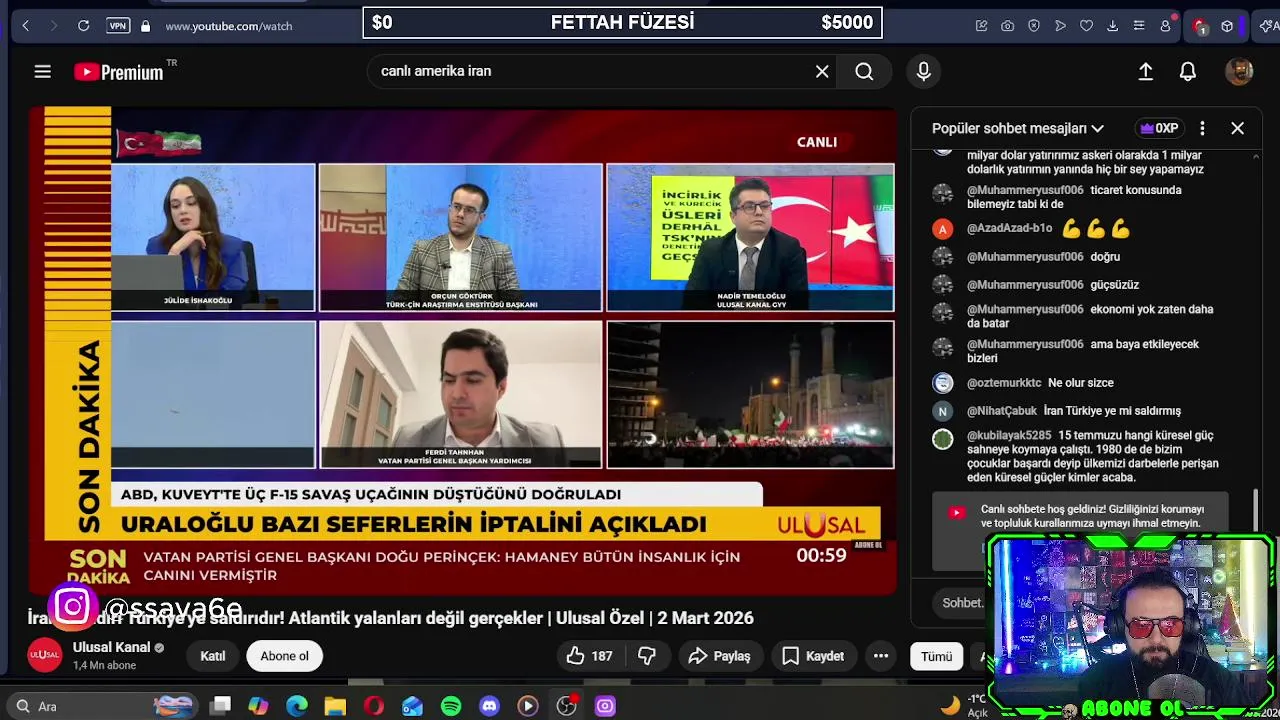Launch Copilot from the taskbar
The width and height of the screenshot is (1280, 720).
258,706
